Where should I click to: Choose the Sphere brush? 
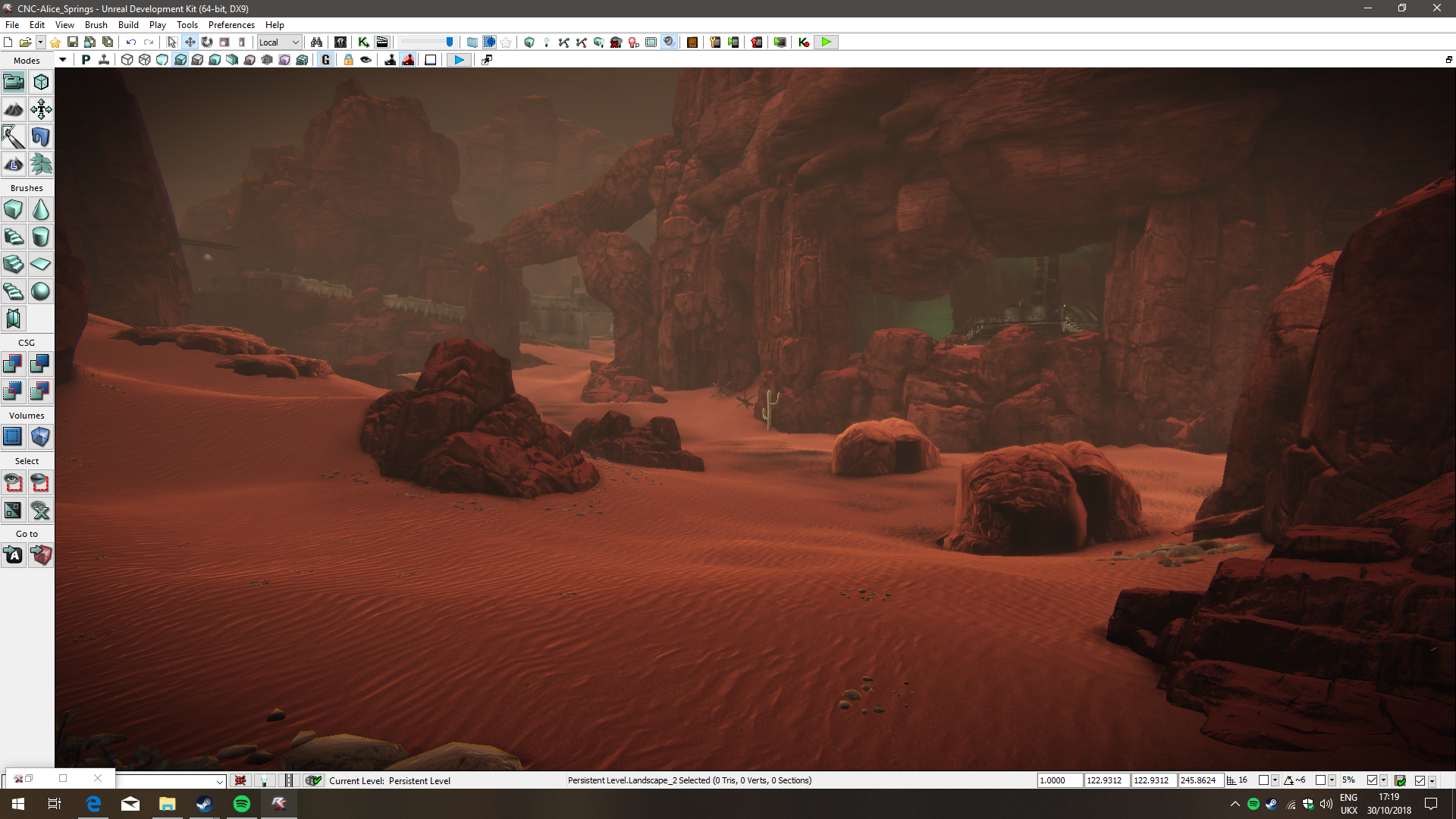point(41,291)
